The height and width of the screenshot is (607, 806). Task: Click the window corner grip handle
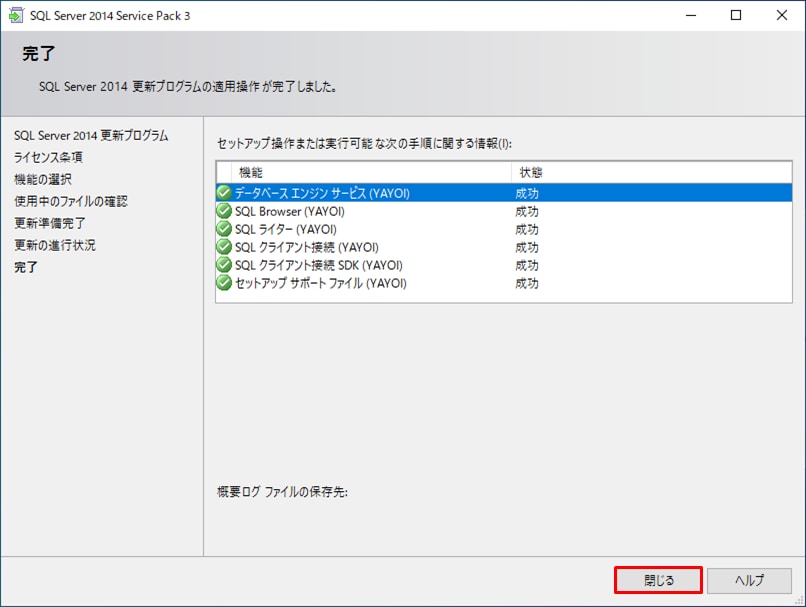[799, 600]
